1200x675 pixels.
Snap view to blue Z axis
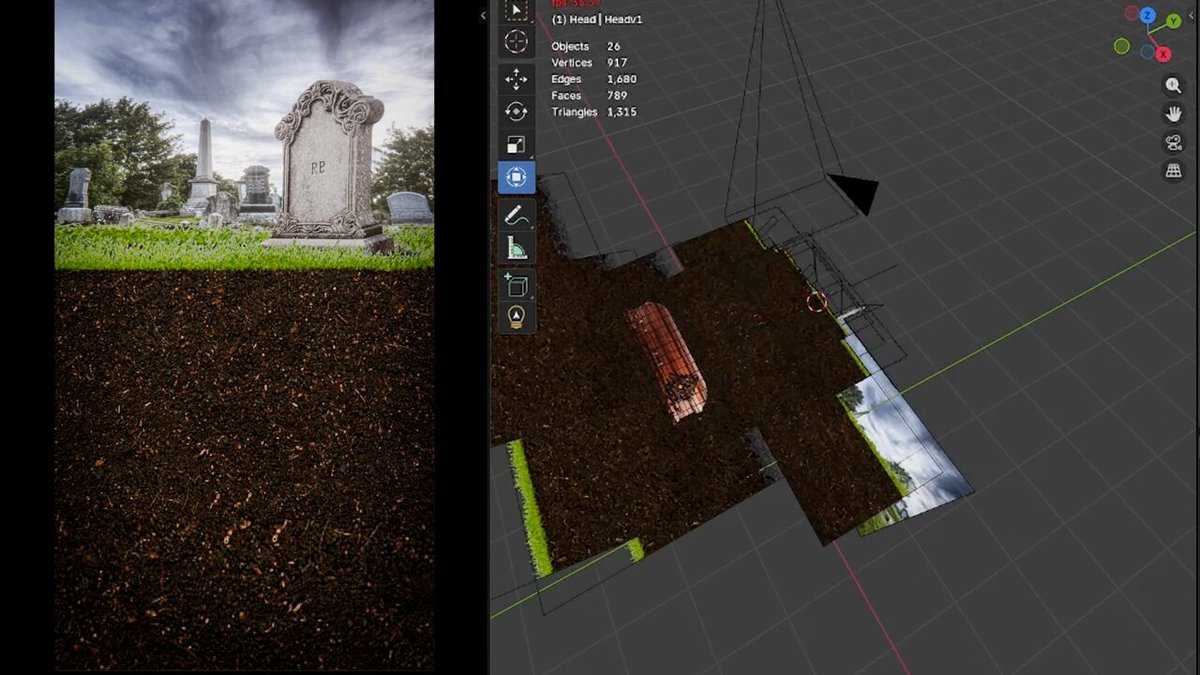[1148, 16]
